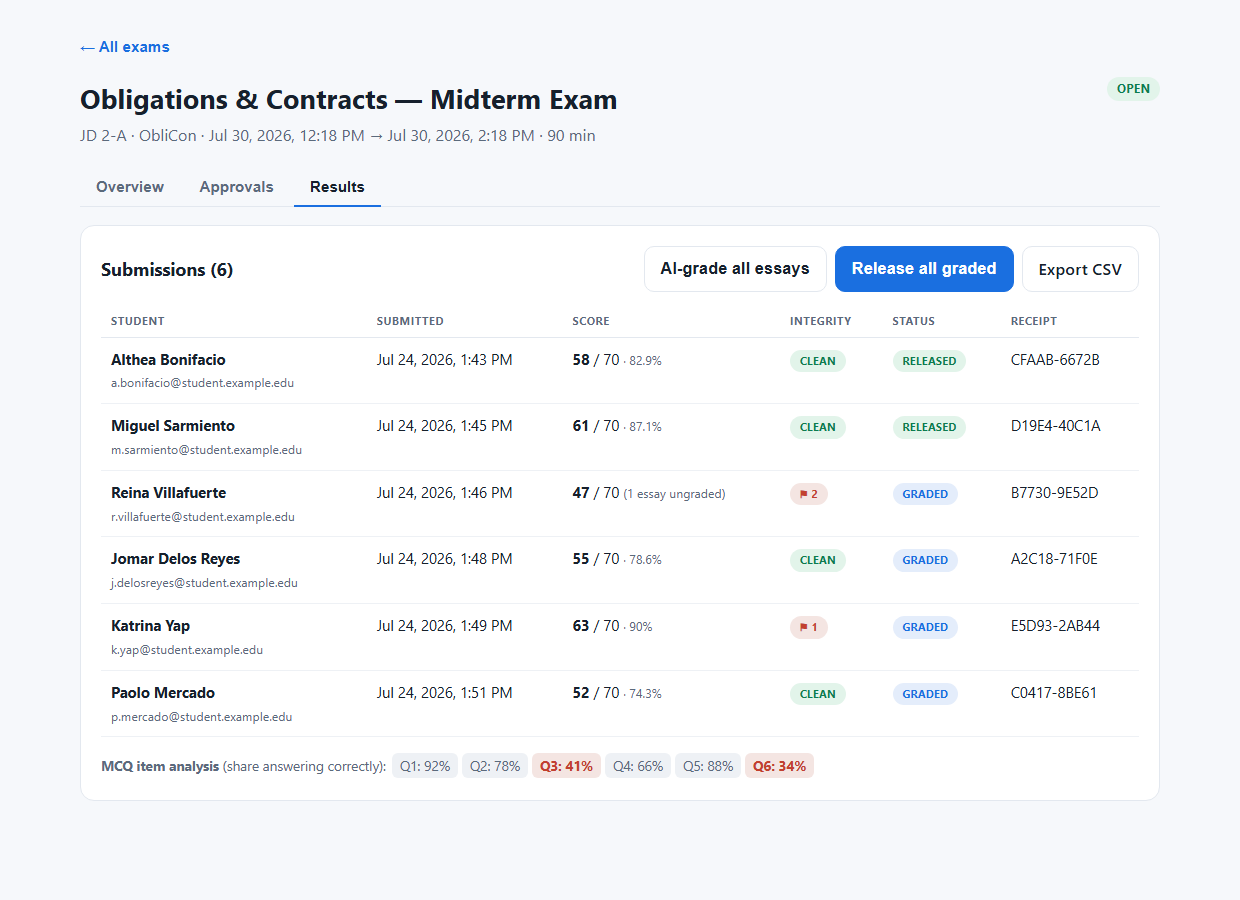Click Miguel Sarmiento's score 61 / 70

point(596,426)
